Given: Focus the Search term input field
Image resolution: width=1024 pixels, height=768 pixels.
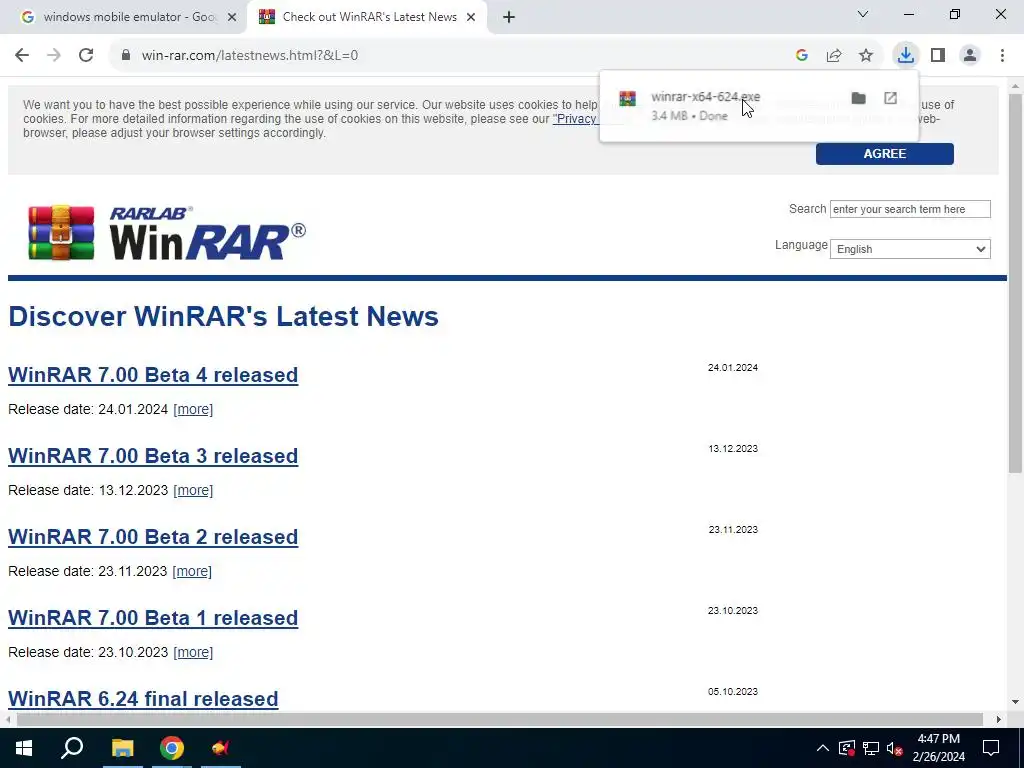Looking at the screenshot, I should (x=910, y=209).
